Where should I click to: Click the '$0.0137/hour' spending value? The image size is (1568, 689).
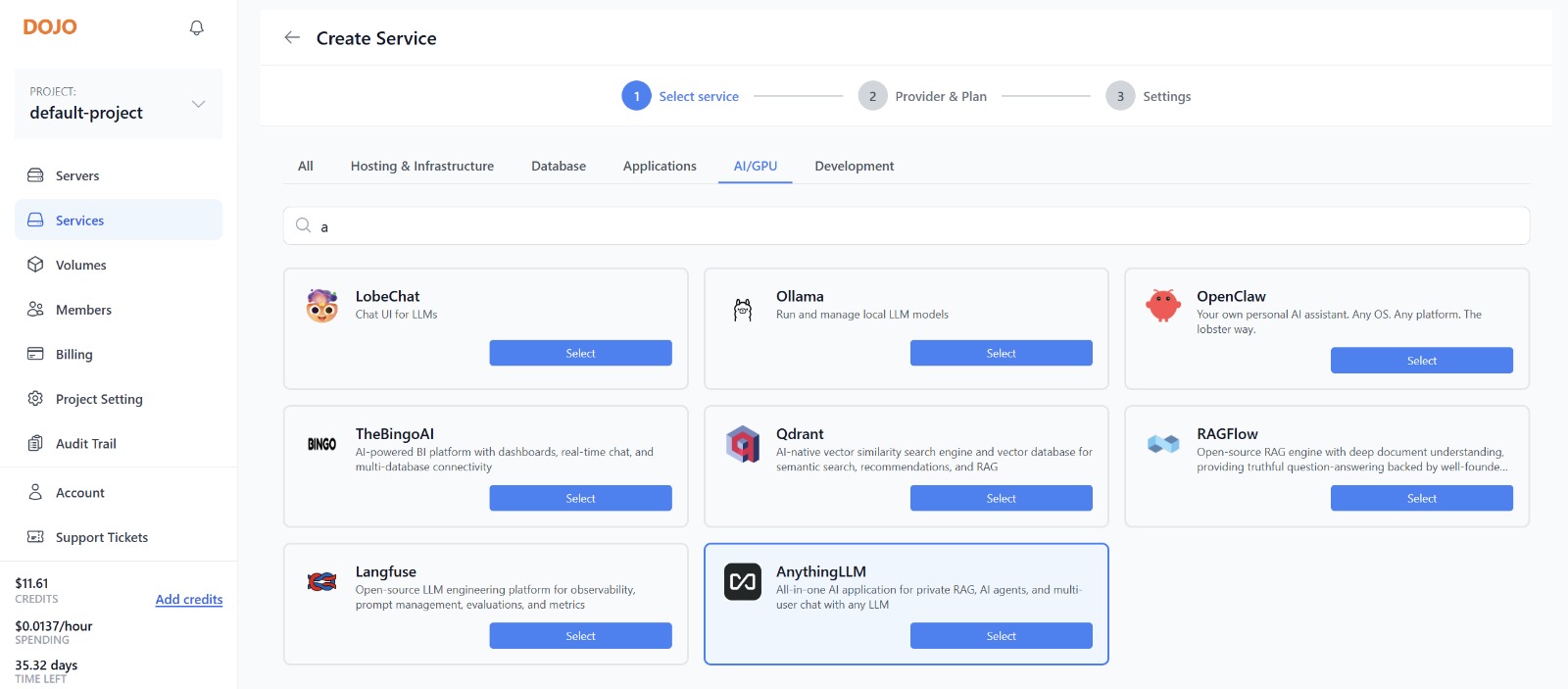click(54, 625)
